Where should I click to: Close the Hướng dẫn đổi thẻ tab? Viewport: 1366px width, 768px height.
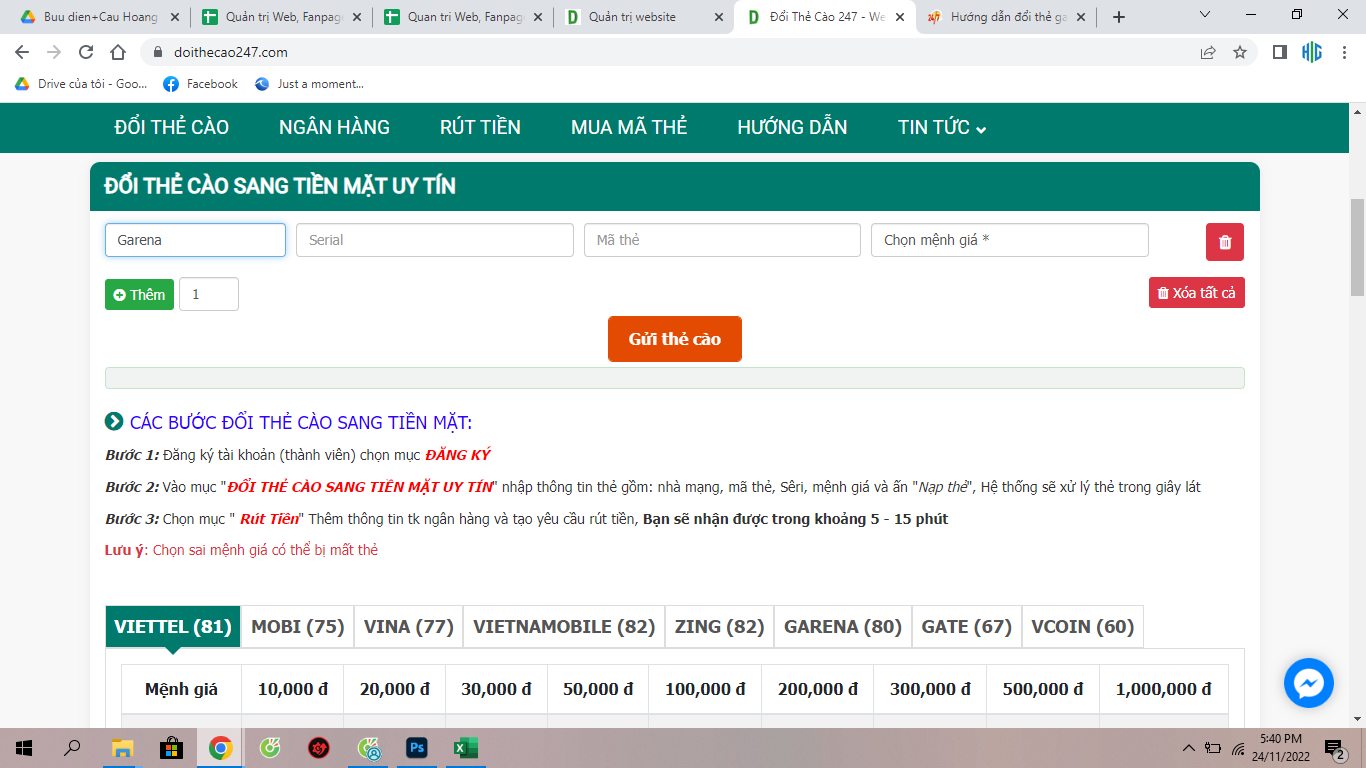click(1080, 17)
